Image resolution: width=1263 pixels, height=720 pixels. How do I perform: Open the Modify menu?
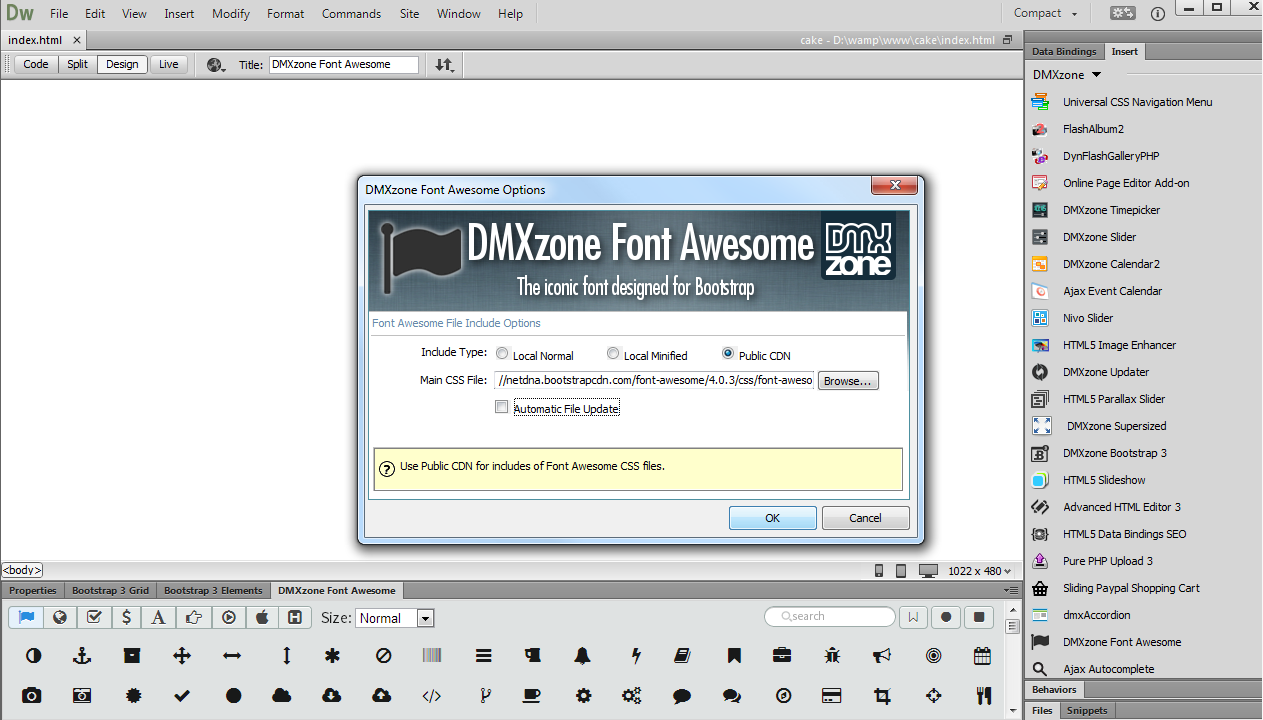pyautogui.click(x=231, y=14)
